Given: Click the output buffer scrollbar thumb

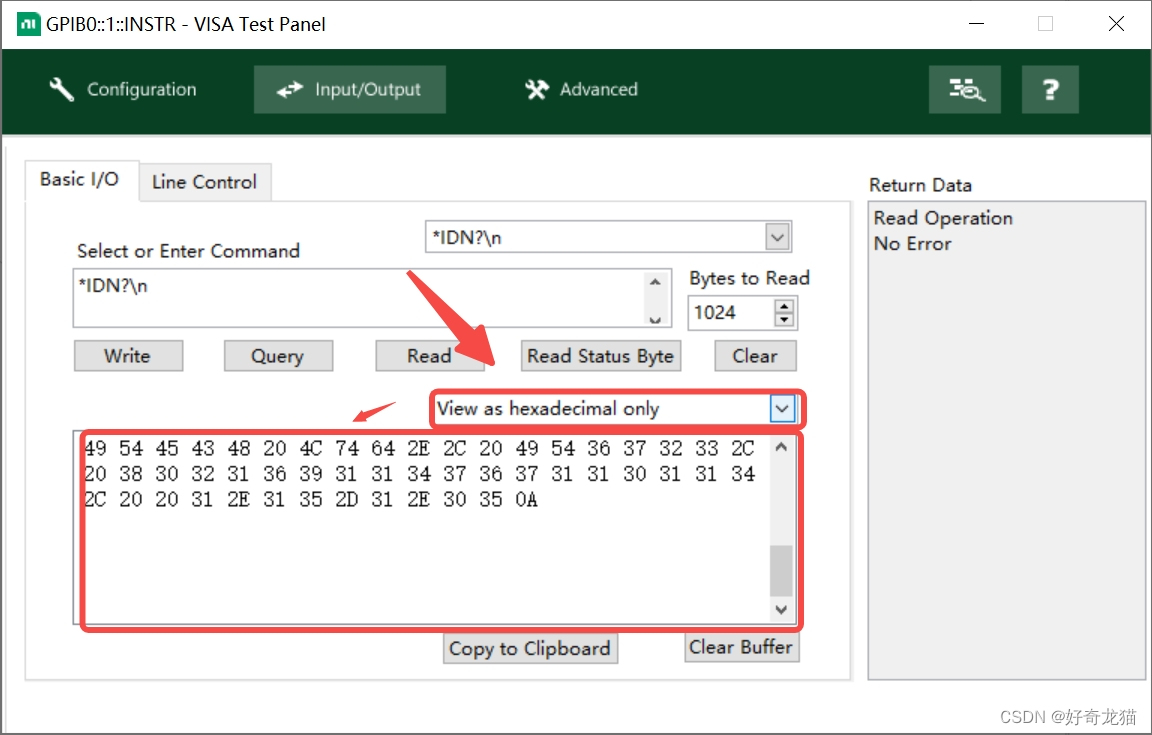Looking at the screenshot, I should click(x=781, y=570).
